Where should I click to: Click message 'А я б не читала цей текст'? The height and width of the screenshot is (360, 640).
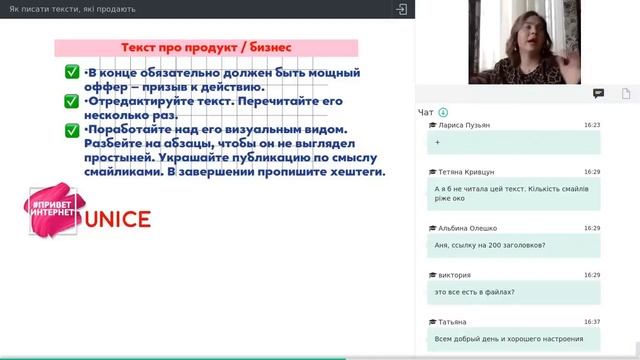[514, 193]
